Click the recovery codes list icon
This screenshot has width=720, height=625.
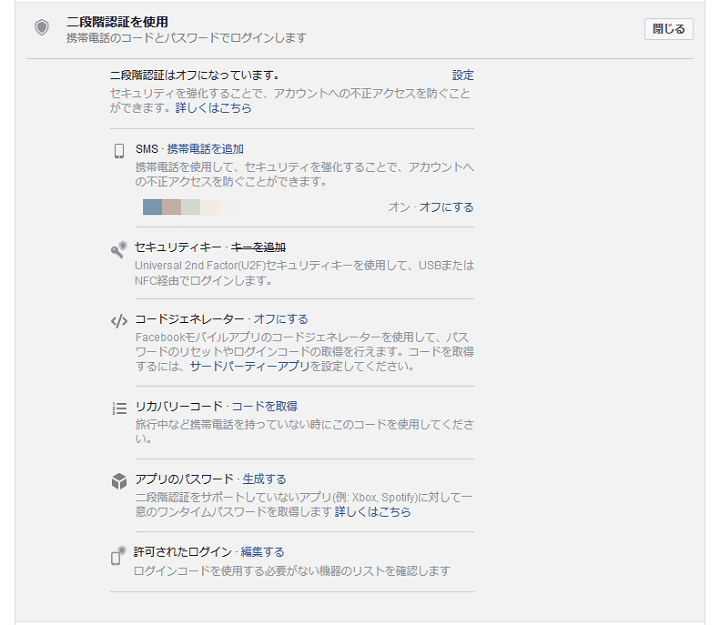[x=119, y=408]
